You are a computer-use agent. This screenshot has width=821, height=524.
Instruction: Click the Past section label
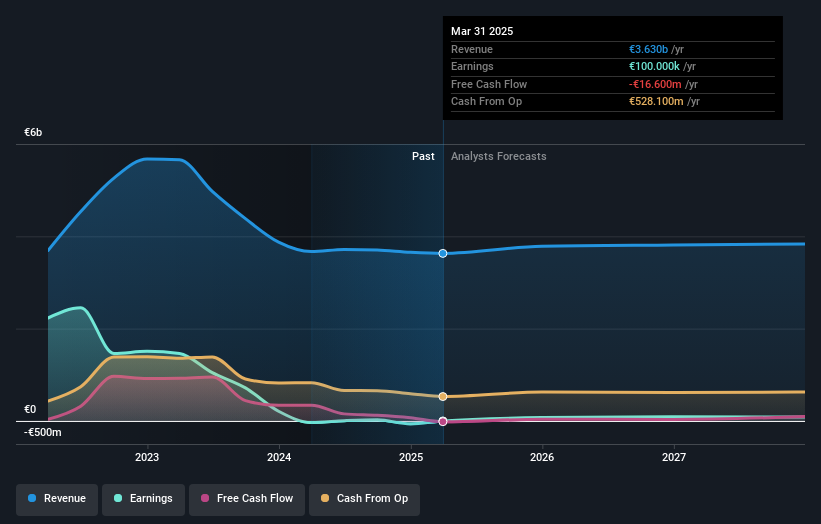tap(423, 156)
